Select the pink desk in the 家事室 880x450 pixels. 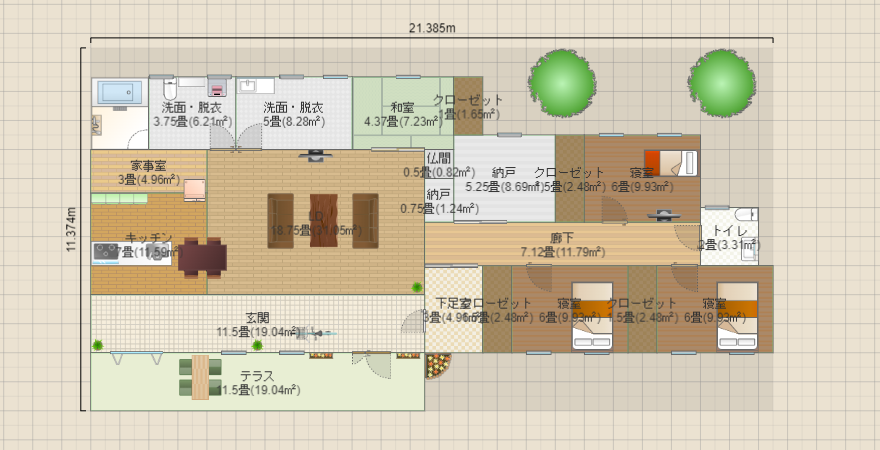[x=195, y=190]
